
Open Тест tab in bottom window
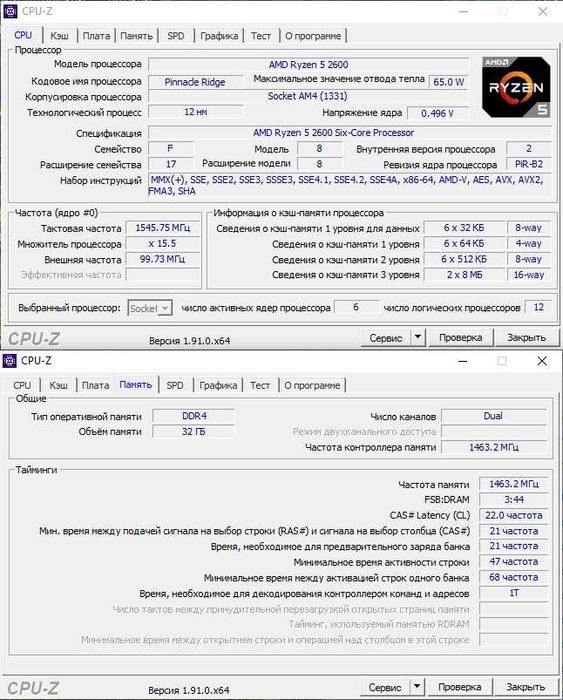pos(260,385)
